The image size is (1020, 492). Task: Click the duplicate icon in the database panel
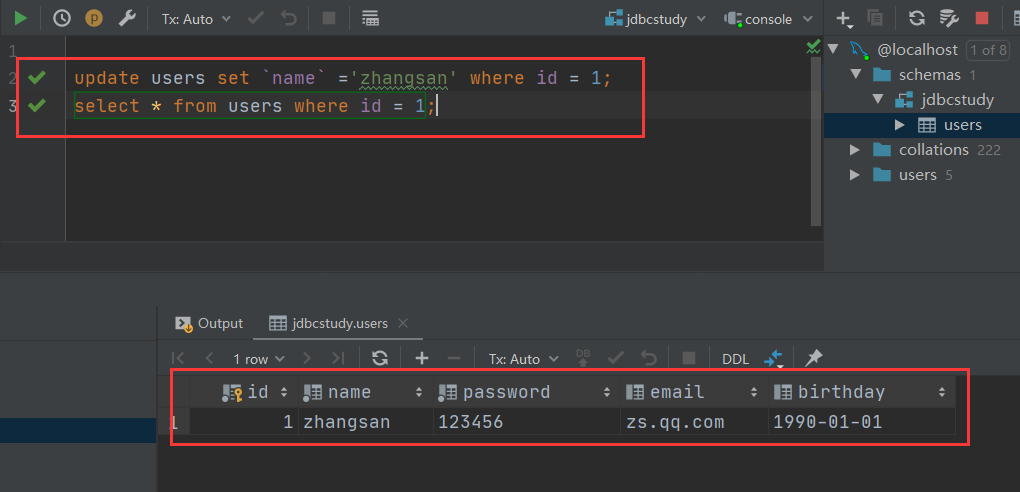(875, 18)
